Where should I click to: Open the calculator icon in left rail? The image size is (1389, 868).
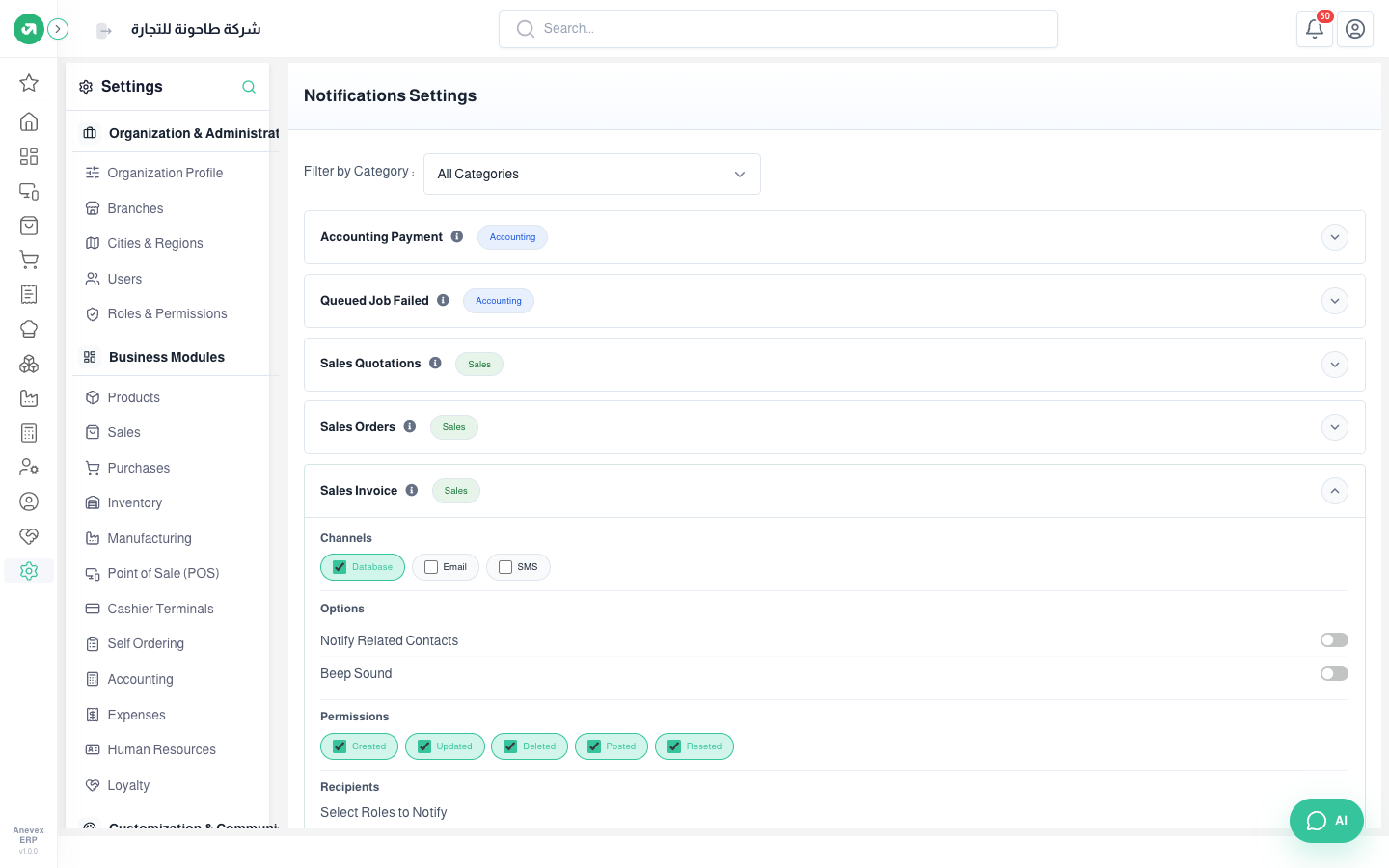click(29, 433)
